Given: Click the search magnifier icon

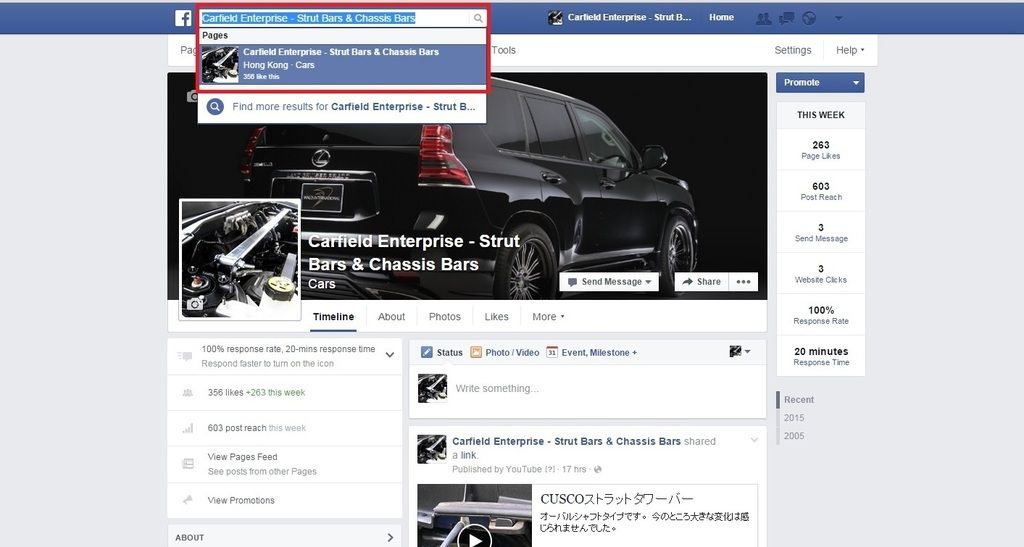Looking at the screenshot, I should [478, 18].
